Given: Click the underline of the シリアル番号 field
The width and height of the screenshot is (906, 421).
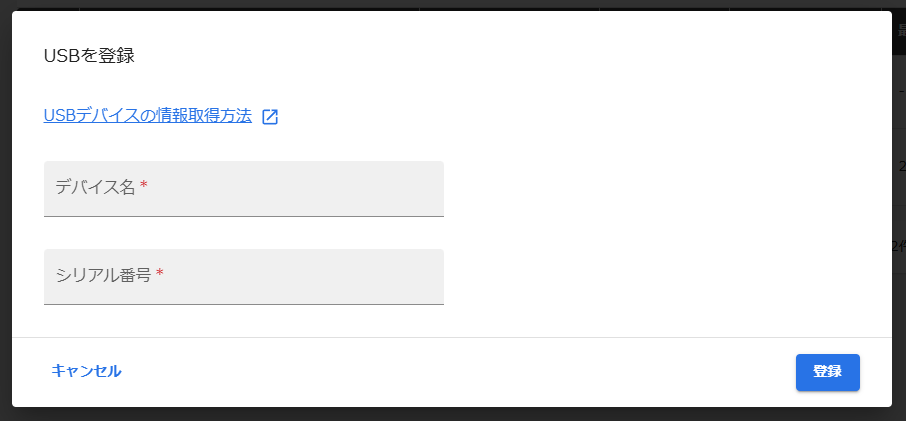Looking at the screenshot, I should (x=244, y=304).
